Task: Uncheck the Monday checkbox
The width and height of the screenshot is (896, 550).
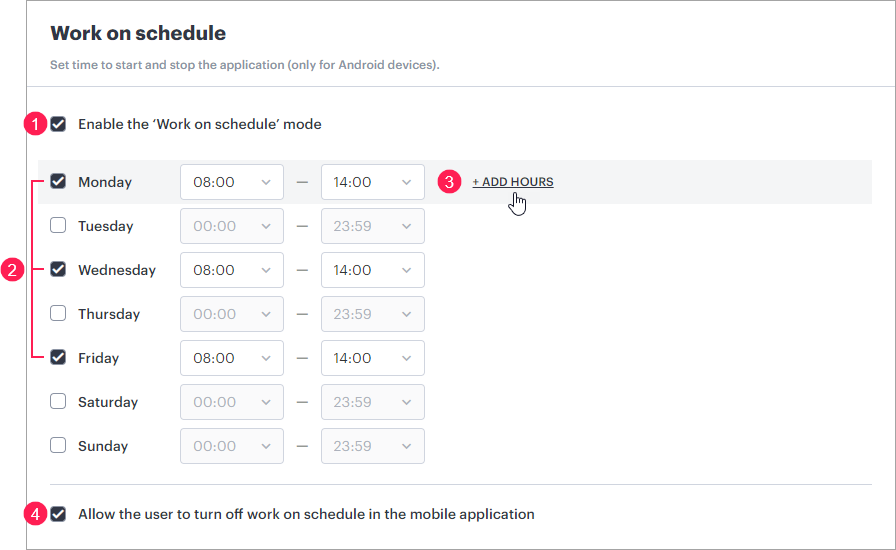Action: pos(59,182)
